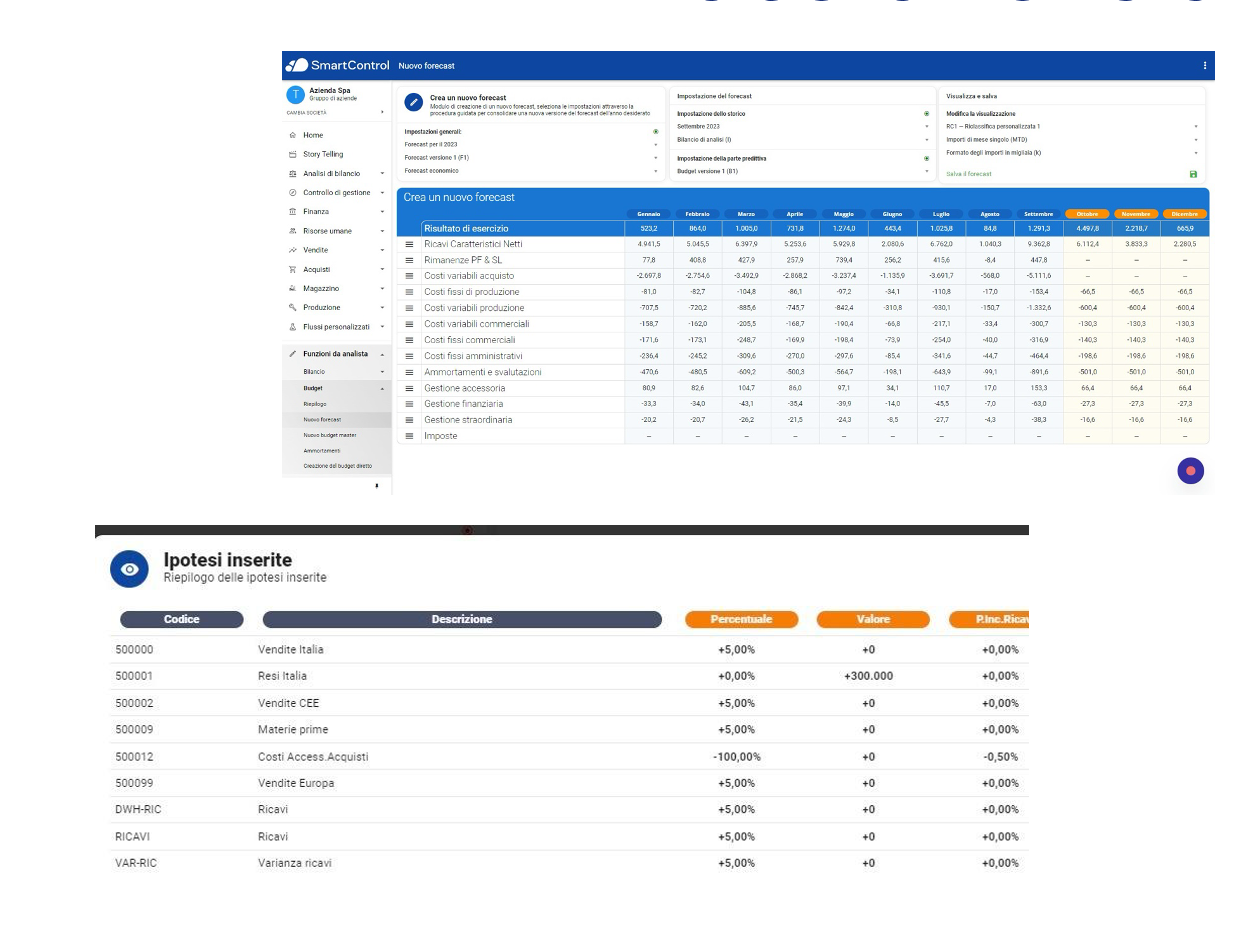Expand the Risorse umane sidebar menu
The image size is (1252, 948).
[336, 231]
